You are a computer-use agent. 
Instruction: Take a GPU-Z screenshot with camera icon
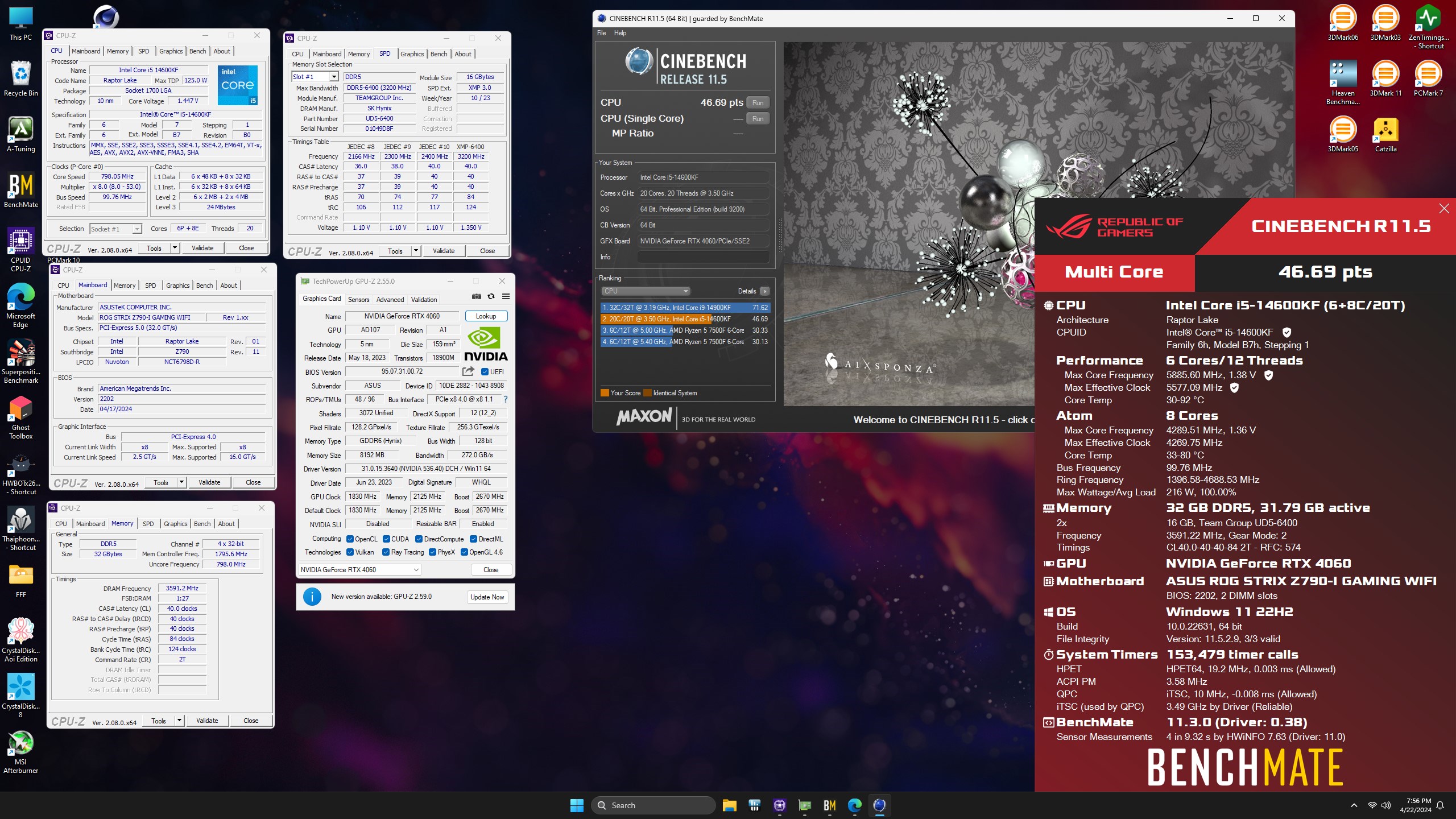click(477, 296)
